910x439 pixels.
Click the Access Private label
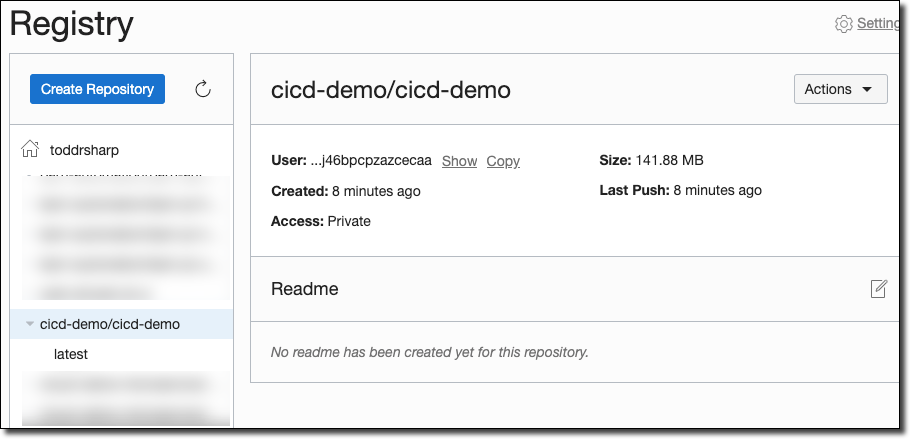[321, 221]
